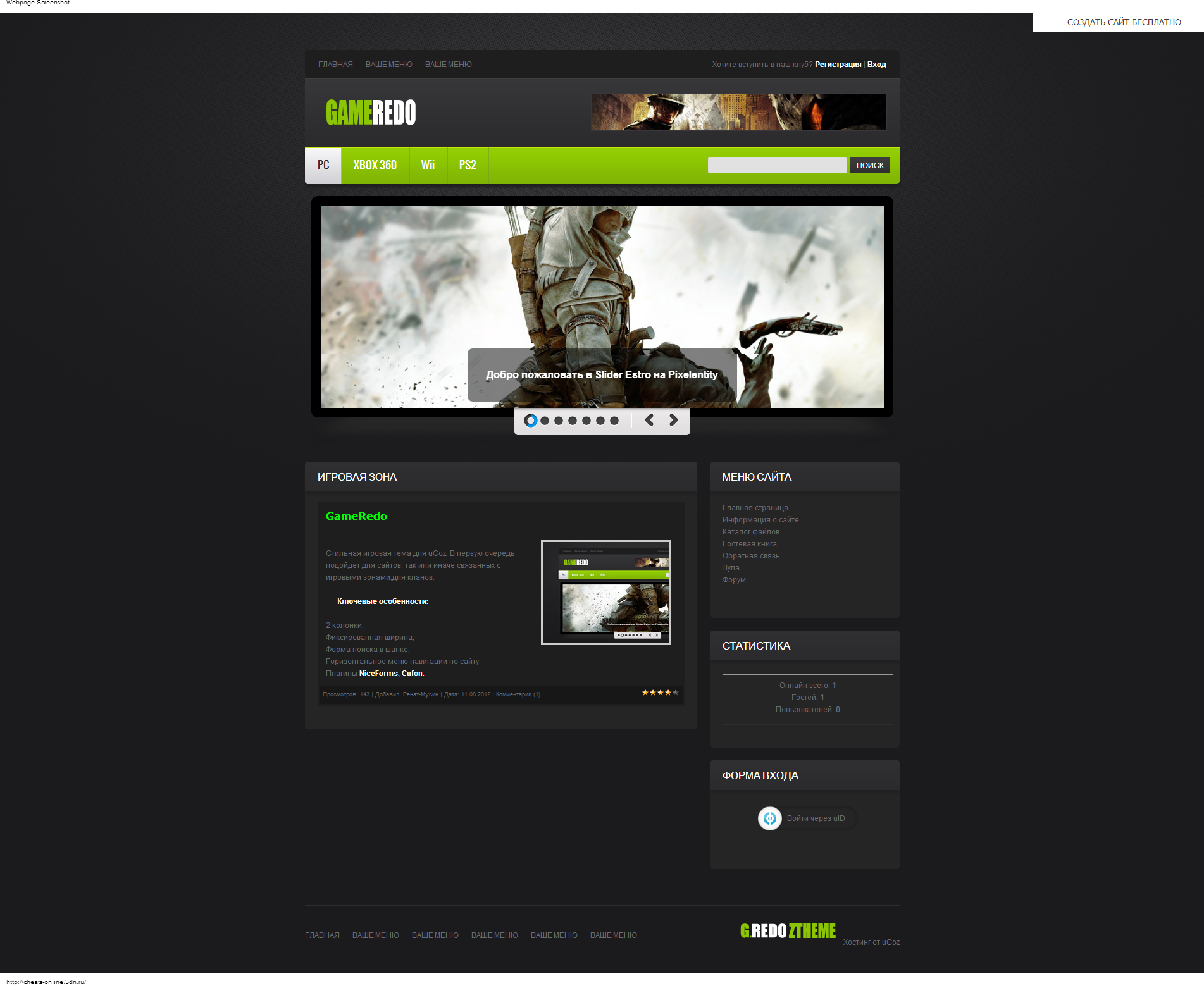
Task: Click first ВАШЕ МЕНЮ in top menu
Action: pos(389,65)
